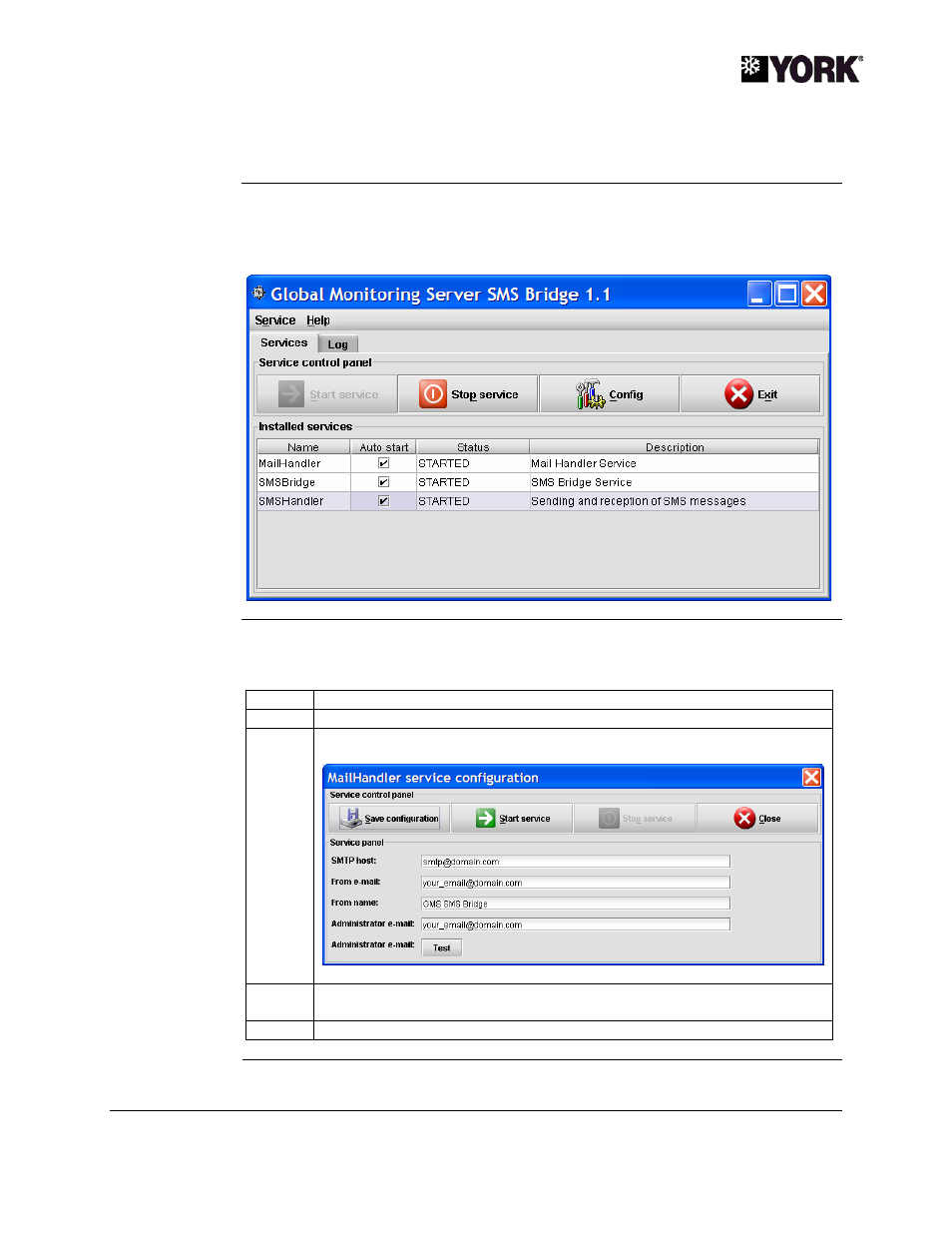This screenshot has height=1233, width=952.
Task: Click the From name input field
Action: 576,904
